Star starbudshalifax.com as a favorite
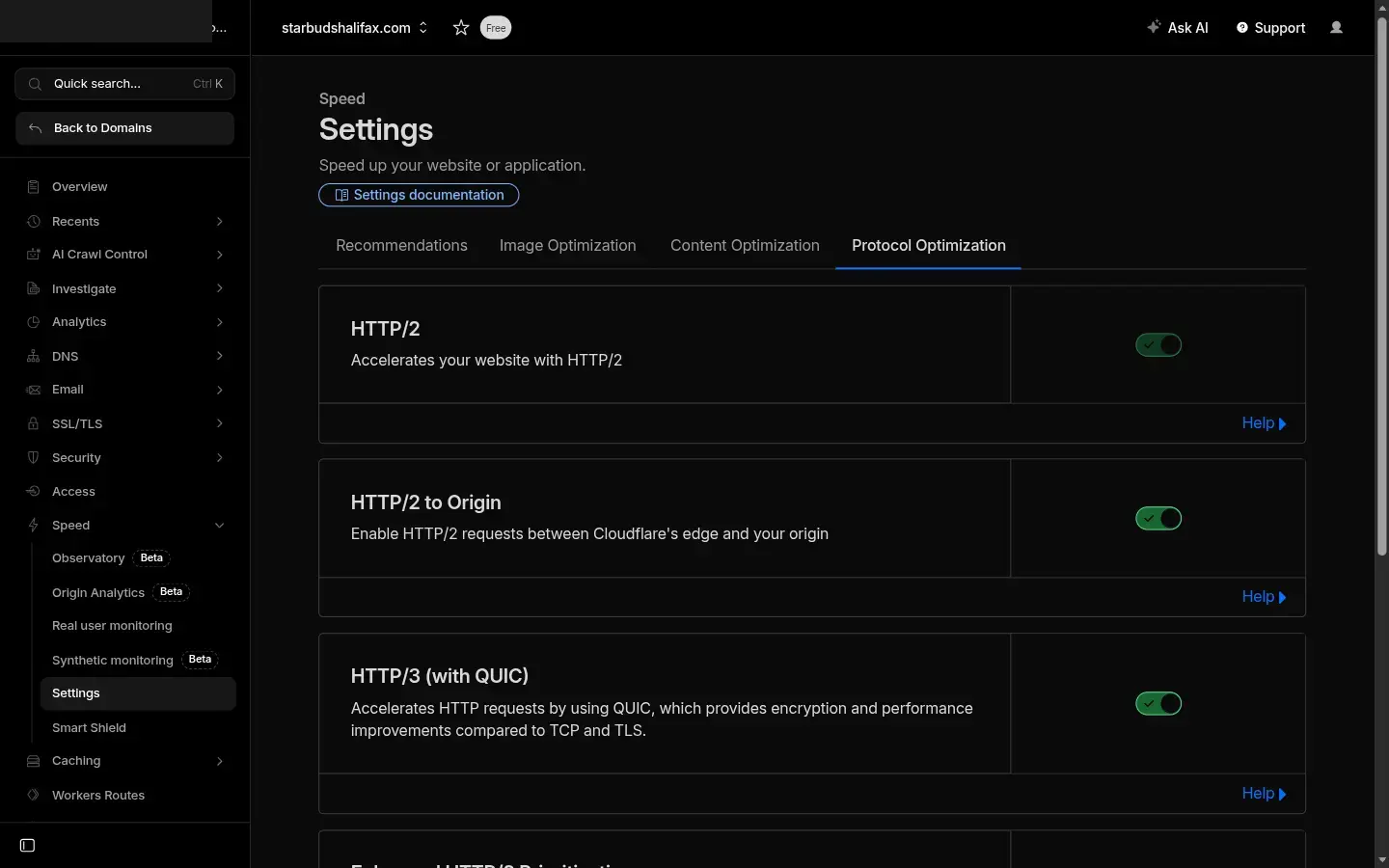 (x=460, y=28)
